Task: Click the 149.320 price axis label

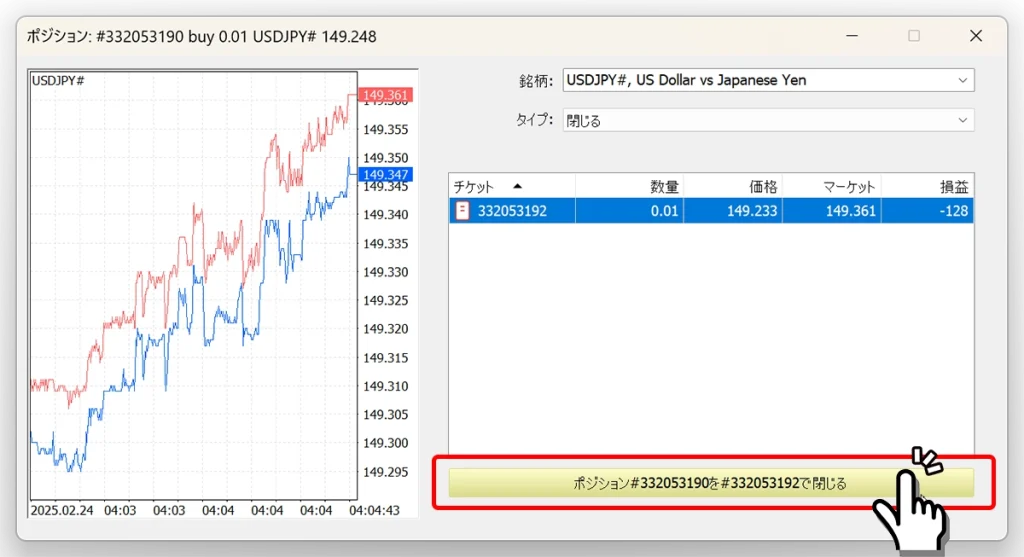Action: pos(385,328)
